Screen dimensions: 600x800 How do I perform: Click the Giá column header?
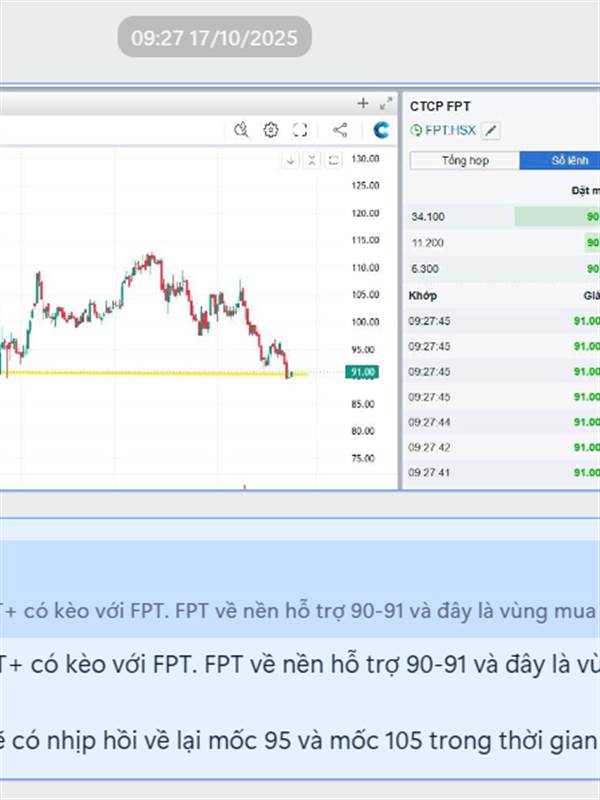591,295
